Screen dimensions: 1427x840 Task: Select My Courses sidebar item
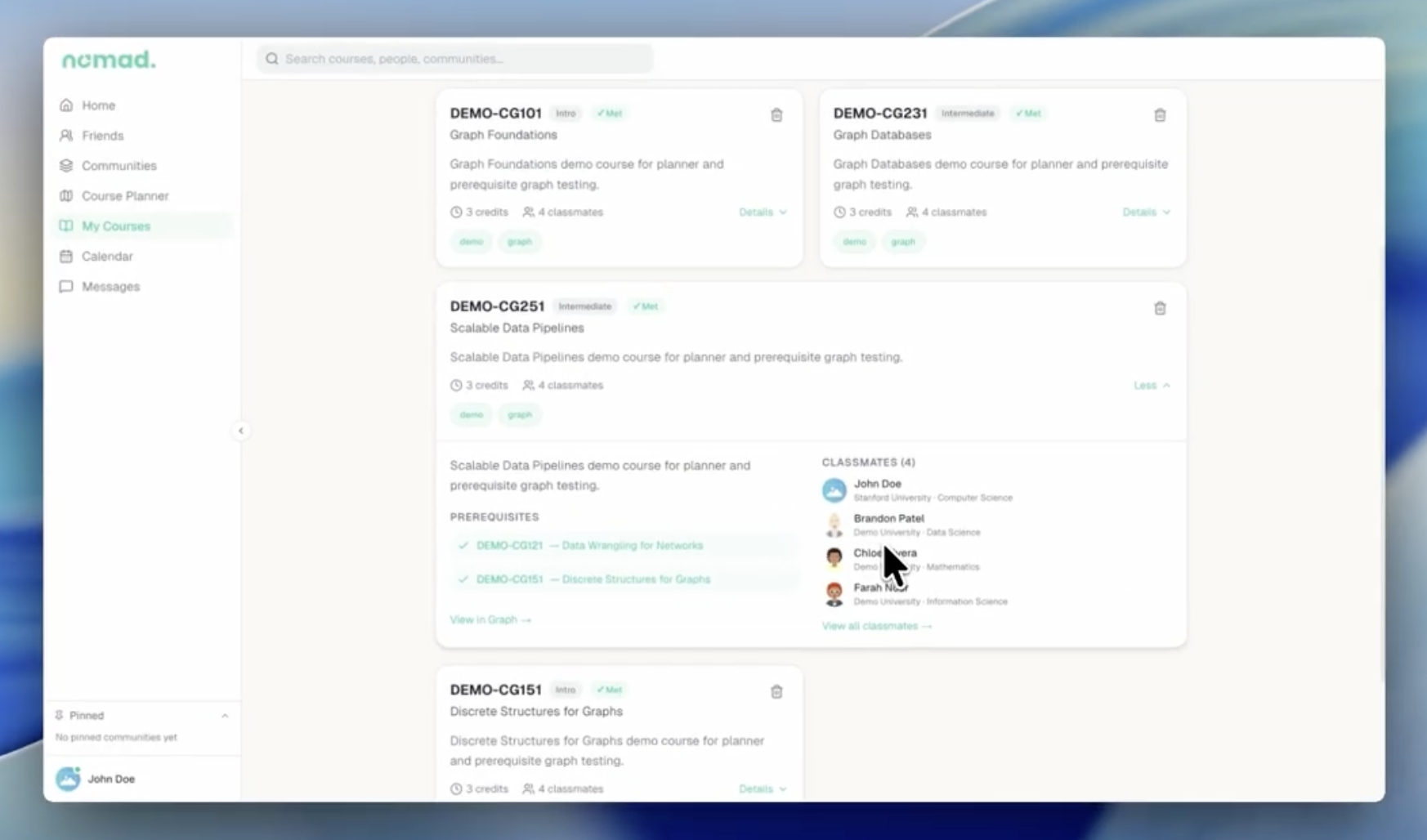[x=141, y=226]
